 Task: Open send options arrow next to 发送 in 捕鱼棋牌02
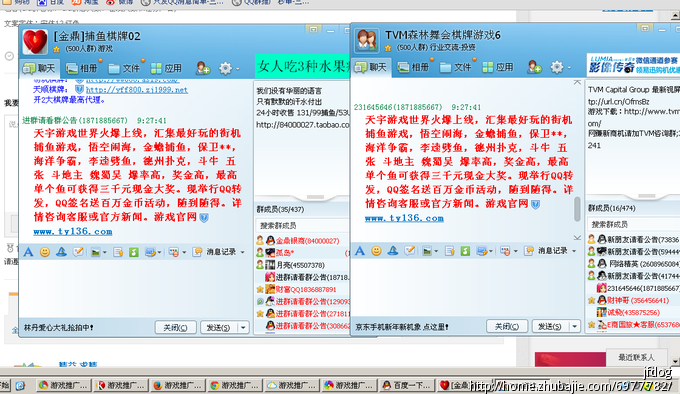(243, 328)
